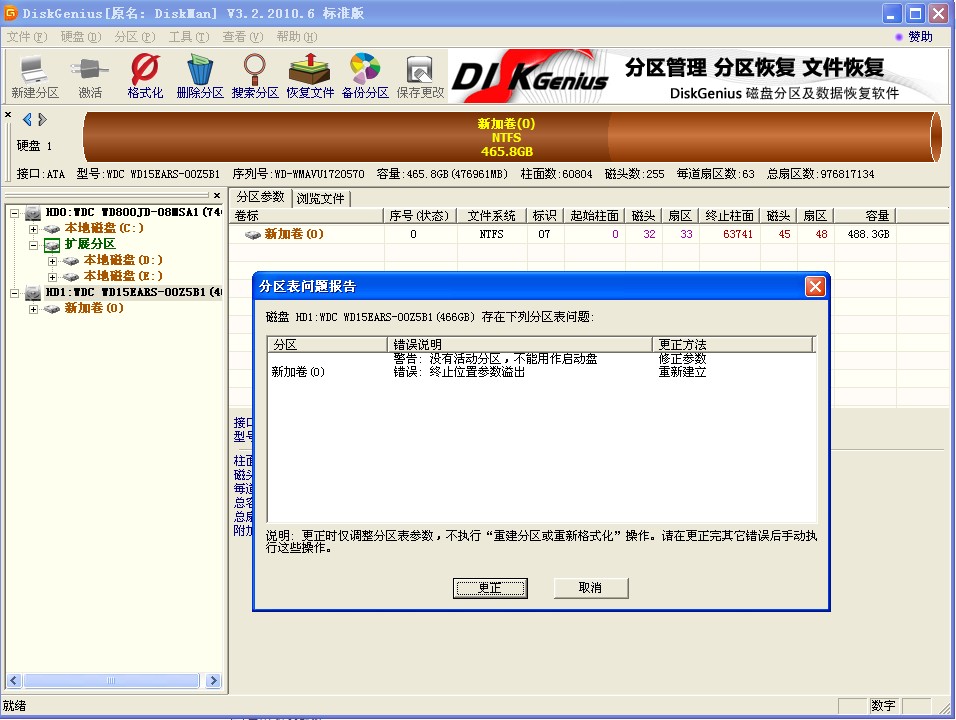Open the 文件(F) menu
The image size is (956, 720).
[x=27, y=37]
